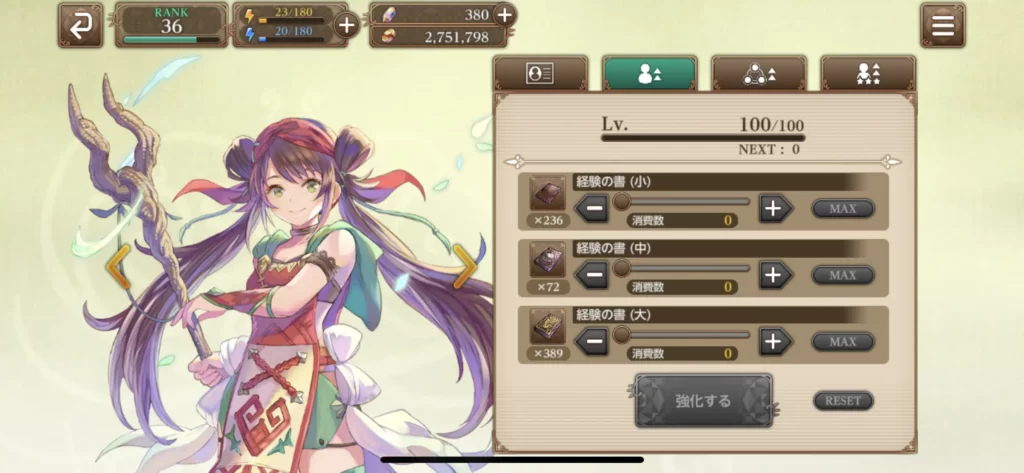Image resolution: width=1024 pixels, height=473 pixels.
Task: Increase 経験の書 (大) count with plus
Action: (775, 342)
